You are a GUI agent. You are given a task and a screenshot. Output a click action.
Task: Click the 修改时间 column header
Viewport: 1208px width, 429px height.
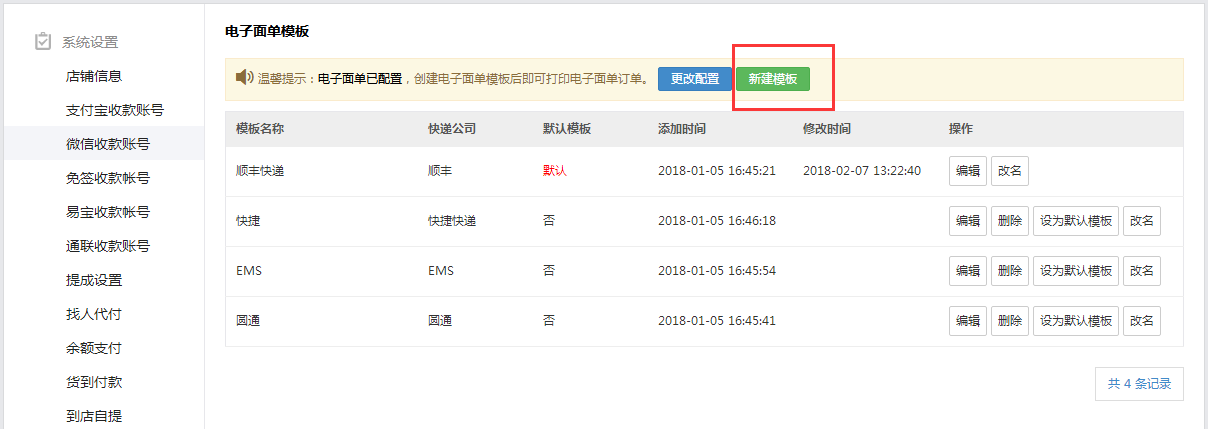pos(827,129)
